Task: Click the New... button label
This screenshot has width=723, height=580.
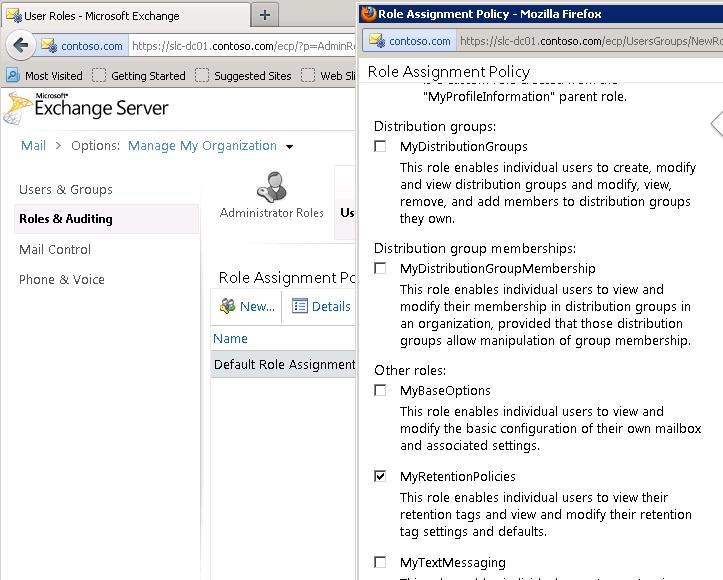Action: coord(257,306)
